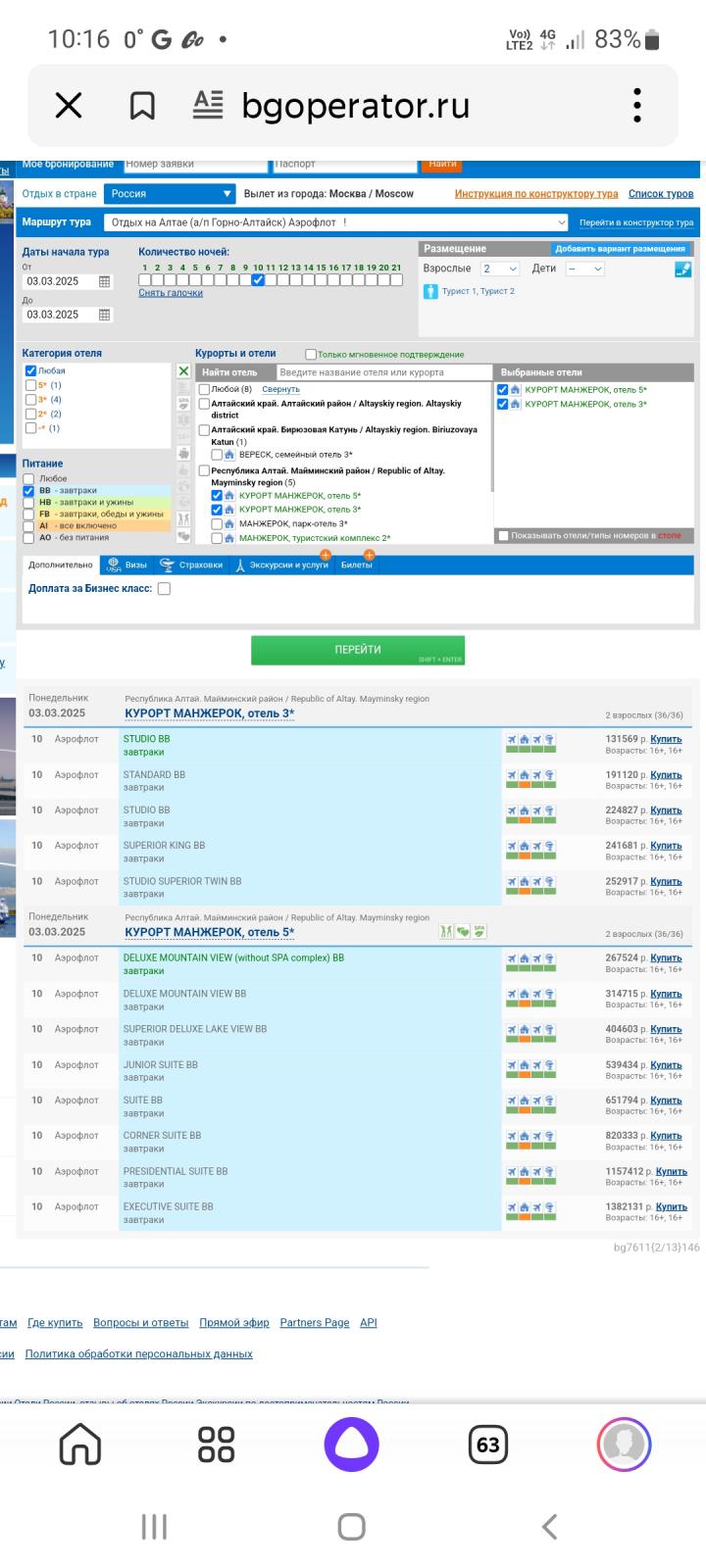
Task: Open calendar icon for the 'До' date
Action: point(105,315)
